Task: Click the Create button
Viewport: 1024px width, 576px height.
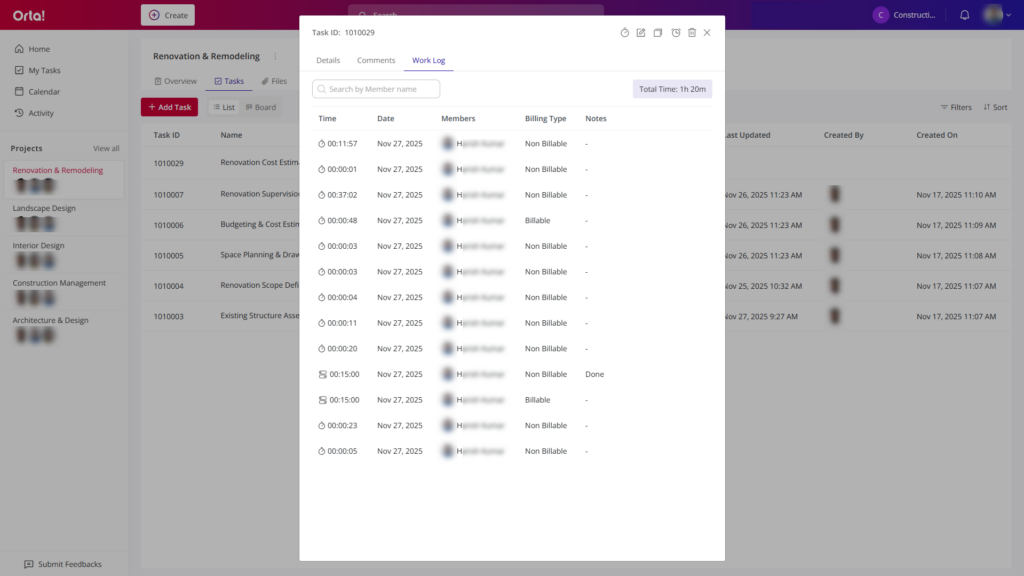Action: click(x=168, y=15)
